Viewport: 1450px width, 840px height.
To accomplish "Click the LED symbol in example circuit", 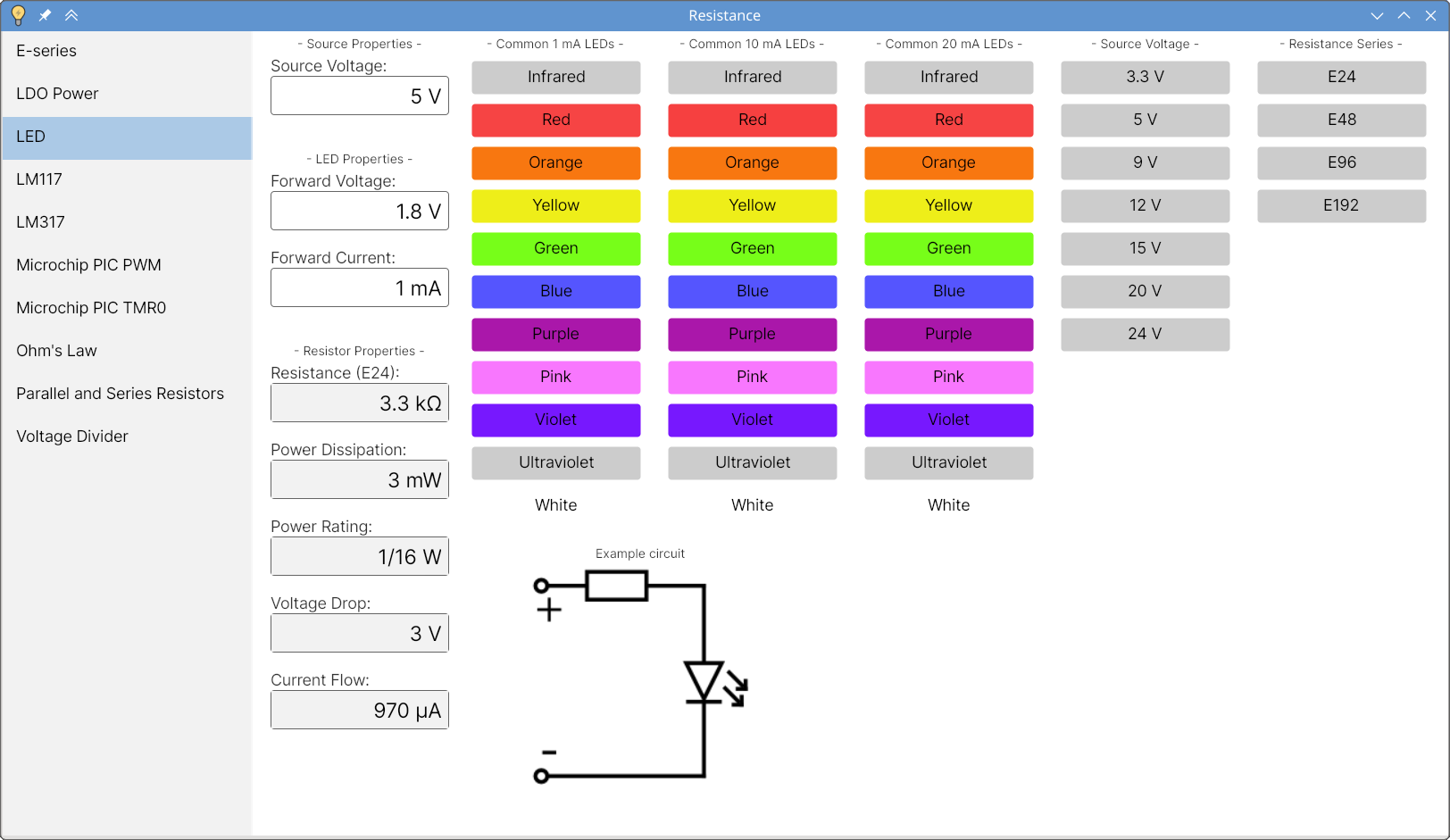I will click(705, 683).
